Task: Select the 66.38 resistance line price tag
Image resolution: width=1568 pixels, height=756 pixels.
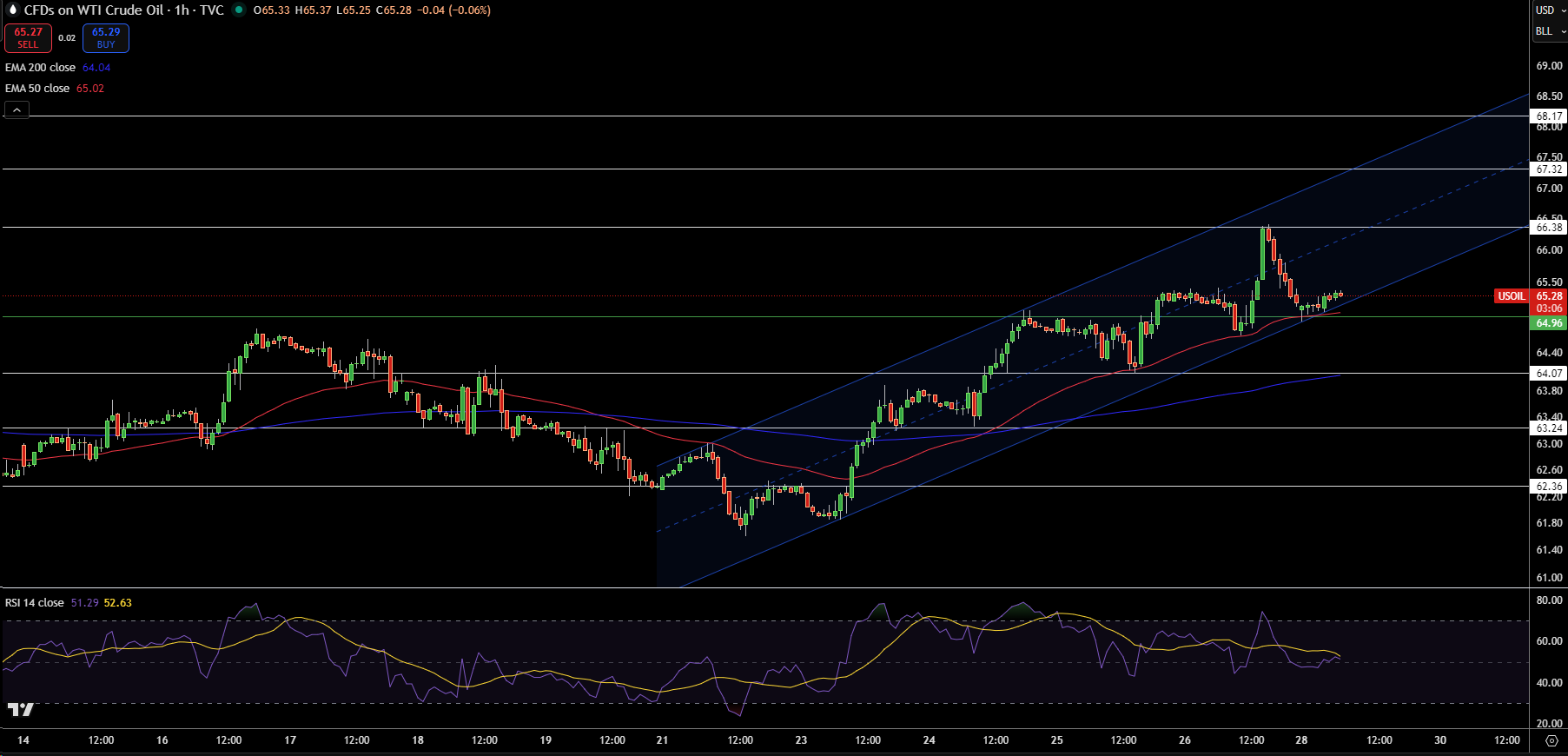Action: point(1548,228)
